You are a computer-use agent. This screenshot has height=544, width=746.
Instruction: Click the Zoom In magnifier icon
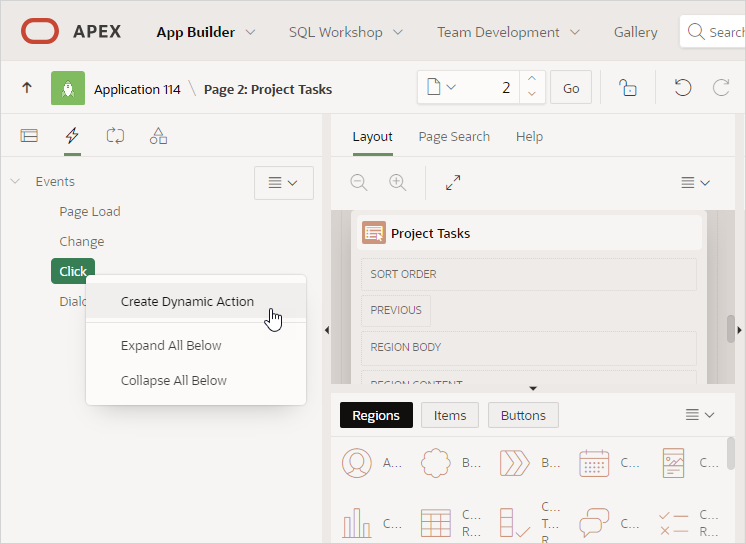click(397, 183)
